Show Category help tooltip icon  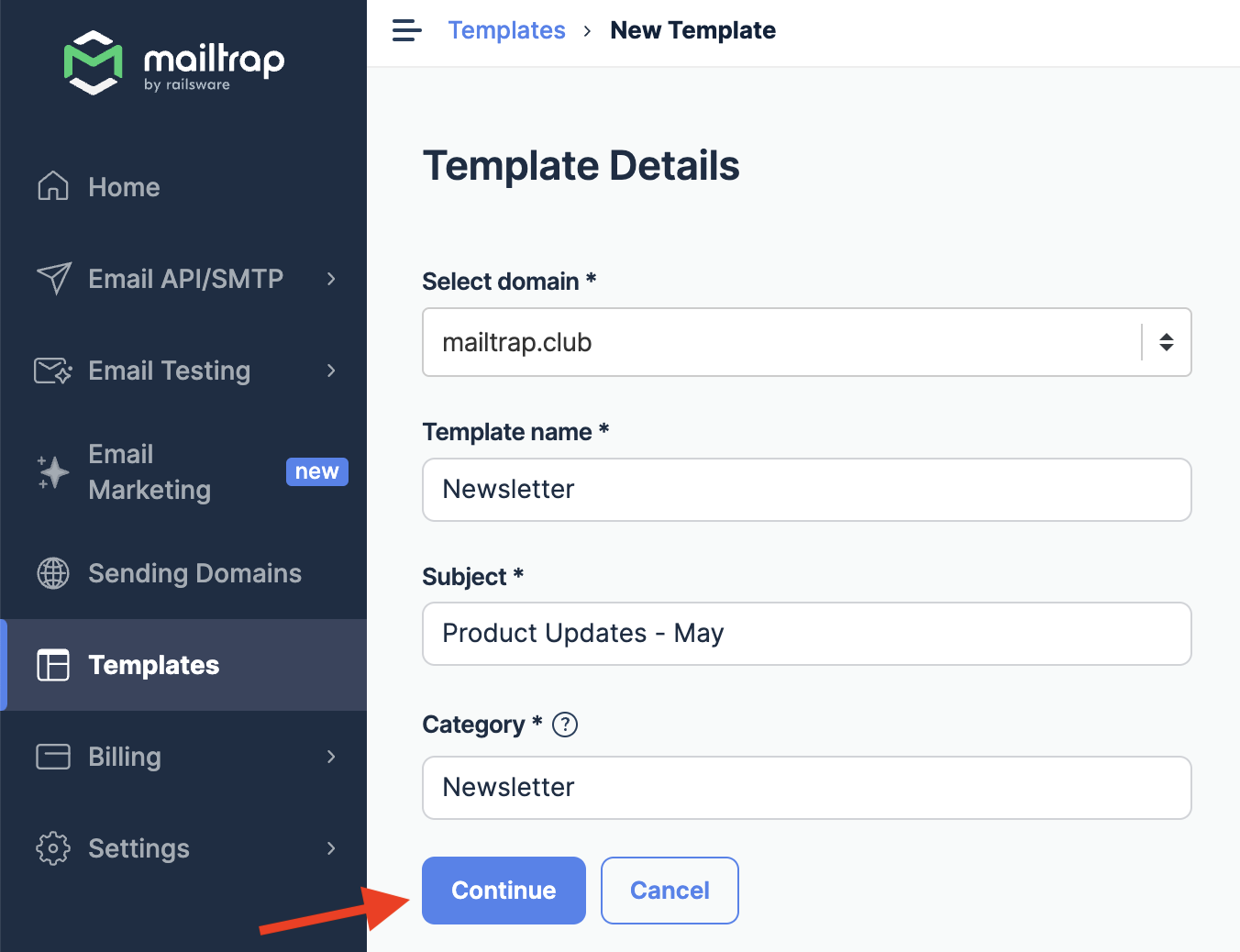pyautogui.click(x=565, y=725)
